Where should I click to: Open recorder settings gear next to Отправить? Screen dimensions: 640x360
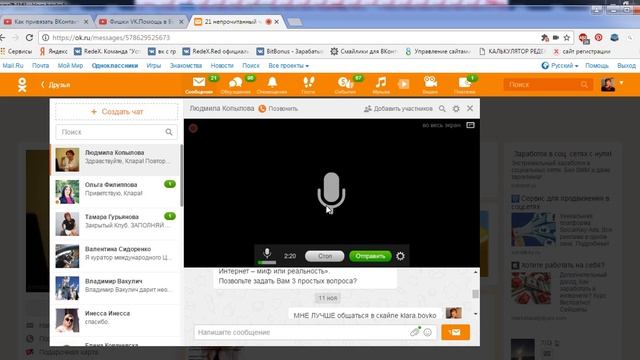pos(400,256)
